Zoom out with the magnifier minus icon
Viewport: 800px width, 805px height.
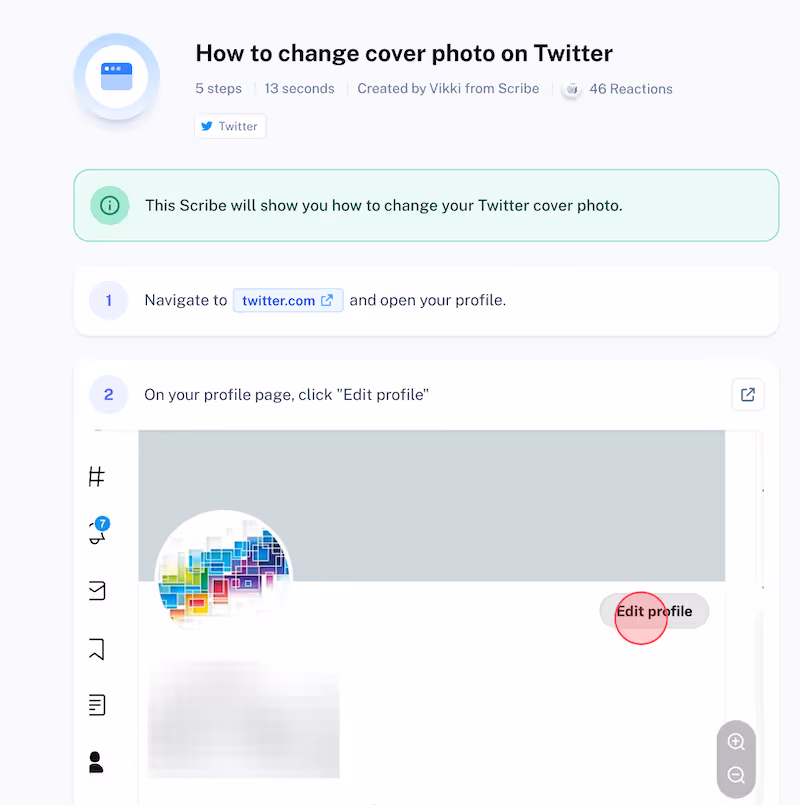[736, 775]
